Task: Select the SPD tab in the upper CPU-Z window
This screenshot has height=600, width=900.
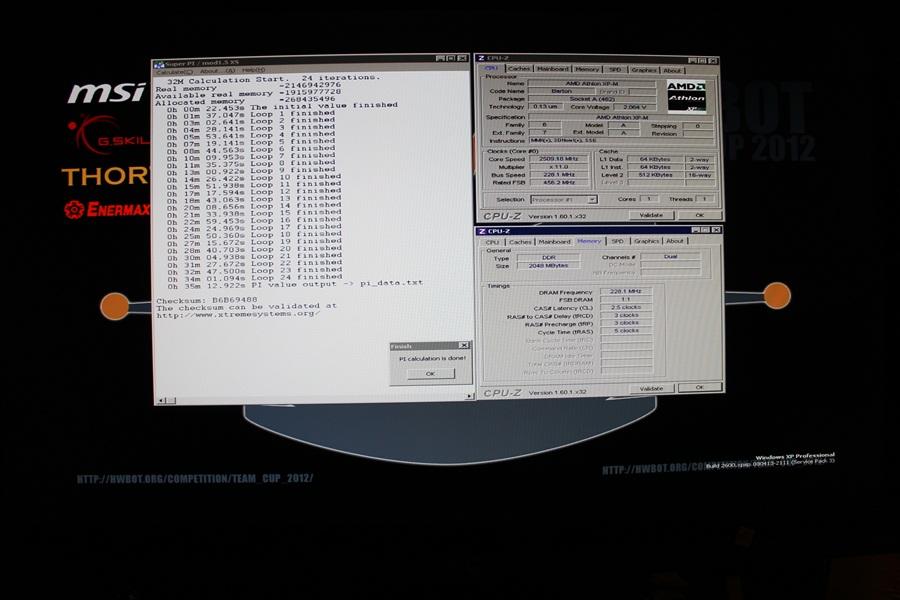Action: (615, 69)
